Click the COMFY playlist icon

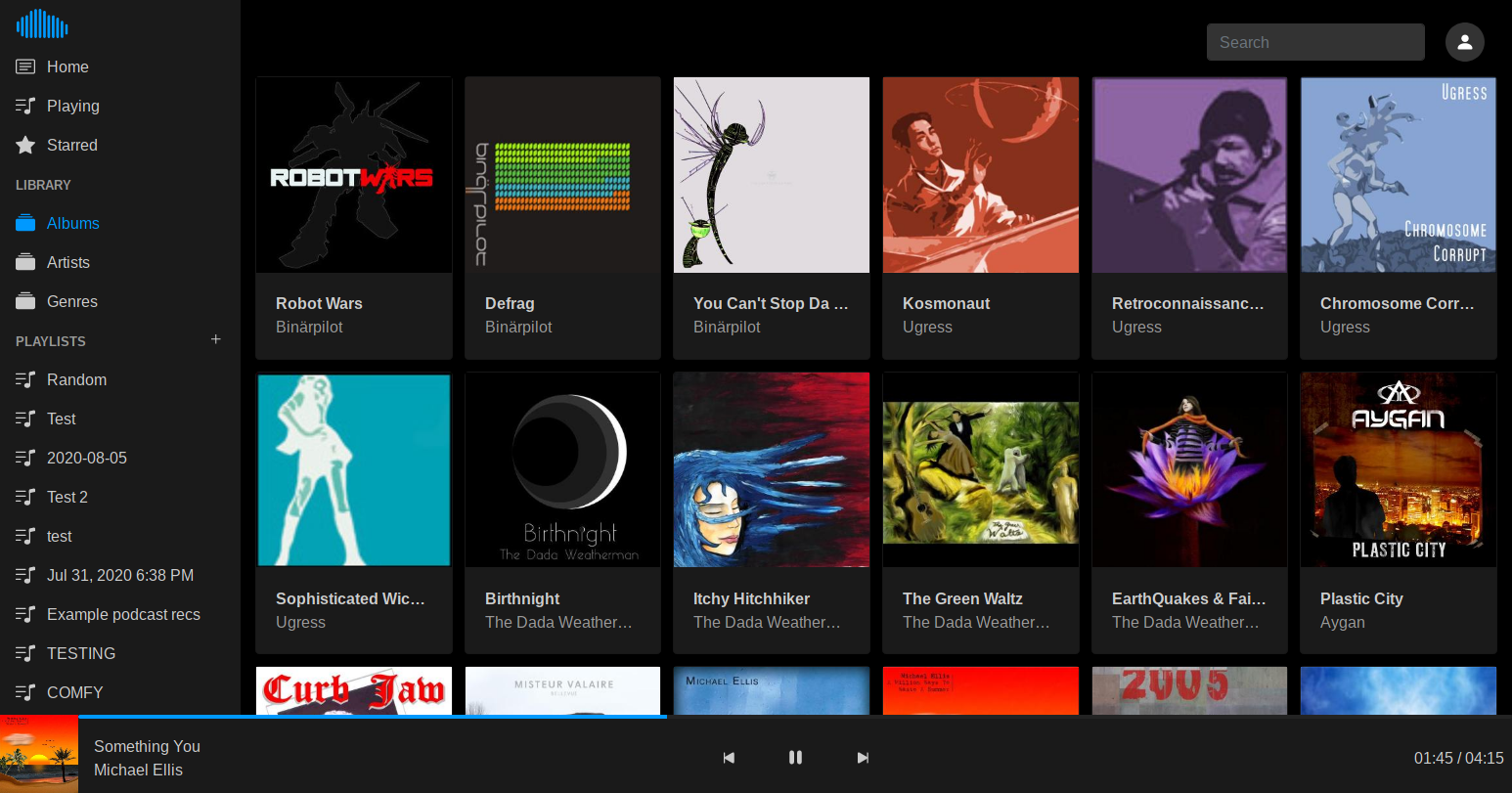[25, 692]
